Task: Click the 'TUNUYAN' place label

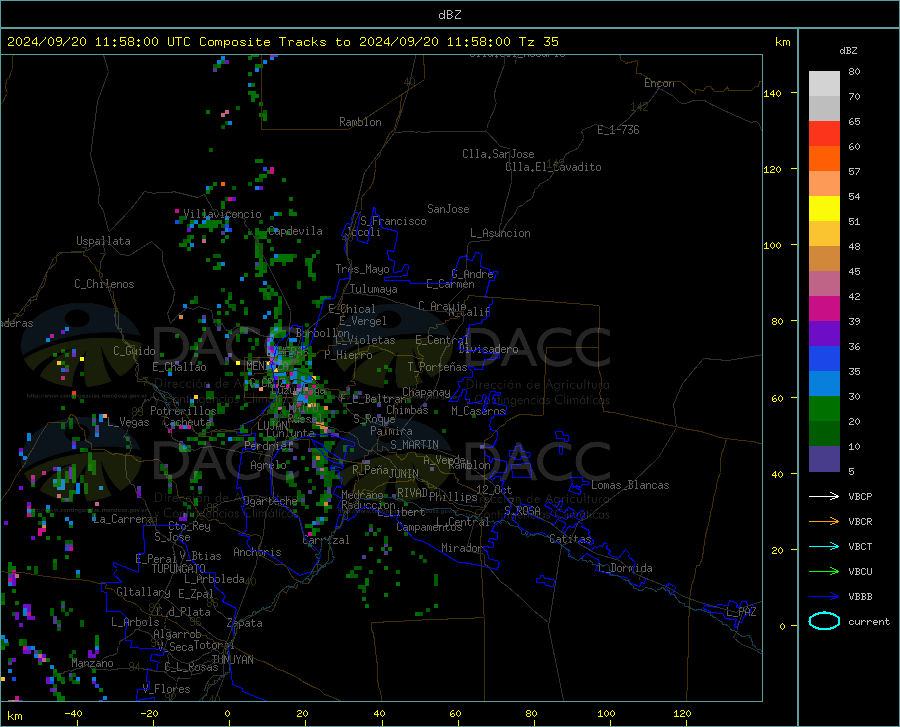Action: pos(232,660)
